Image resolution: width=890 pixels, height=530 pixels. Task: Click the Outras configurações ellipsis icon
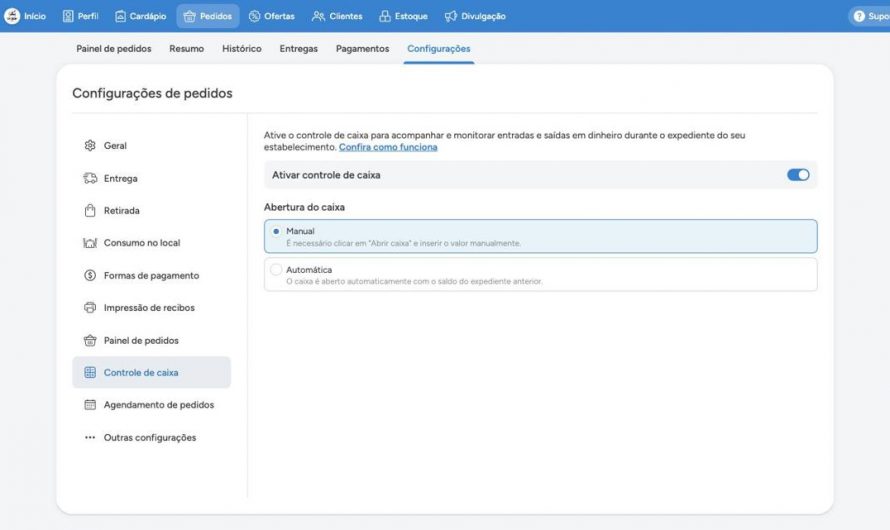point(90,438)
